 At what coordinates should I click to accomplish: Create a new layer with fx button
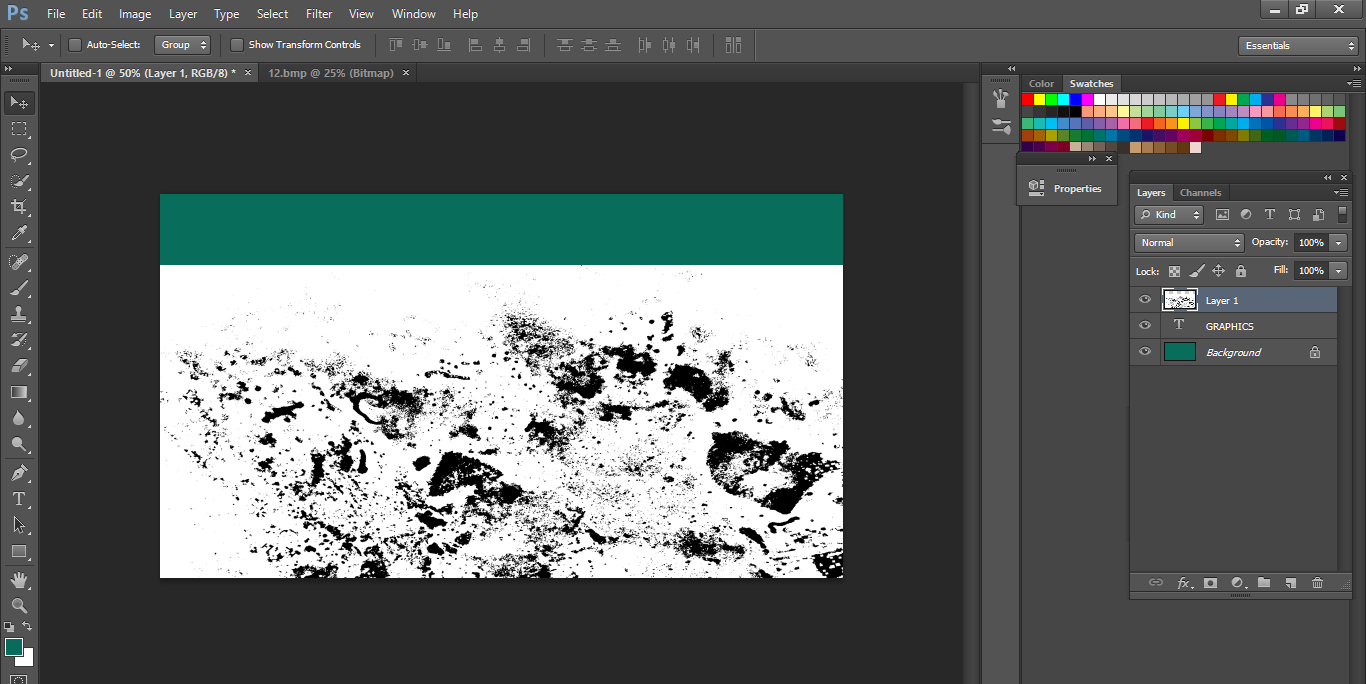[x=1185, y=583]
